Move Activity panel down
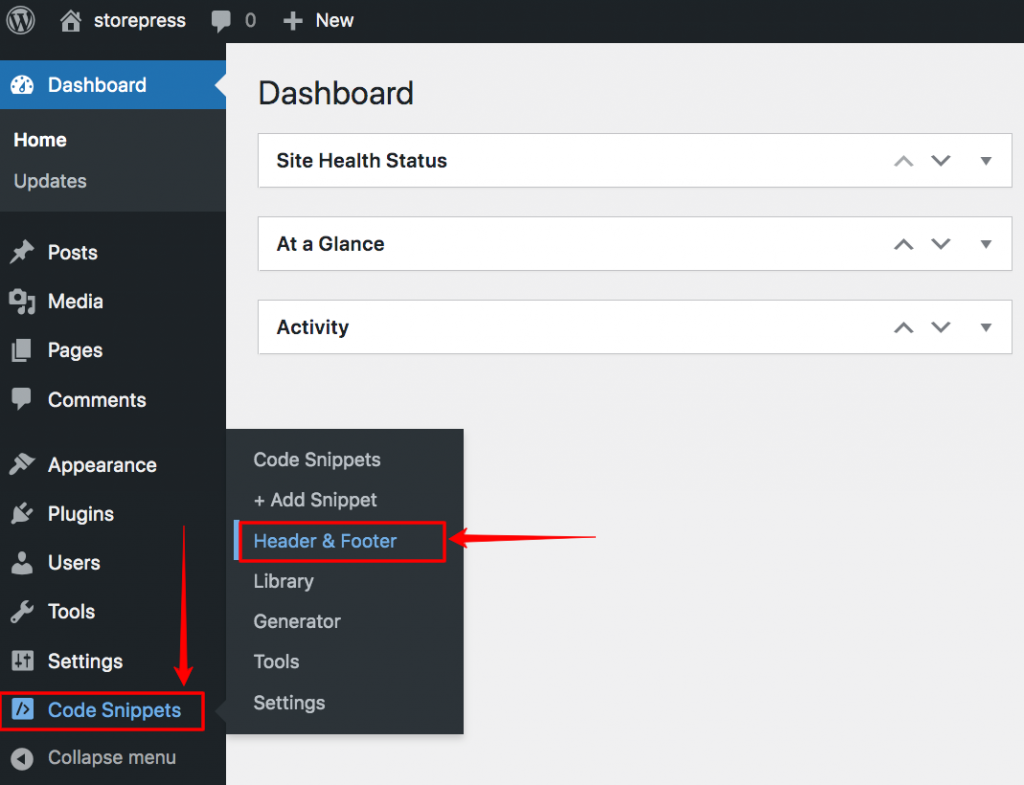This screenshot has width=1024, height=785. [941, 327]
